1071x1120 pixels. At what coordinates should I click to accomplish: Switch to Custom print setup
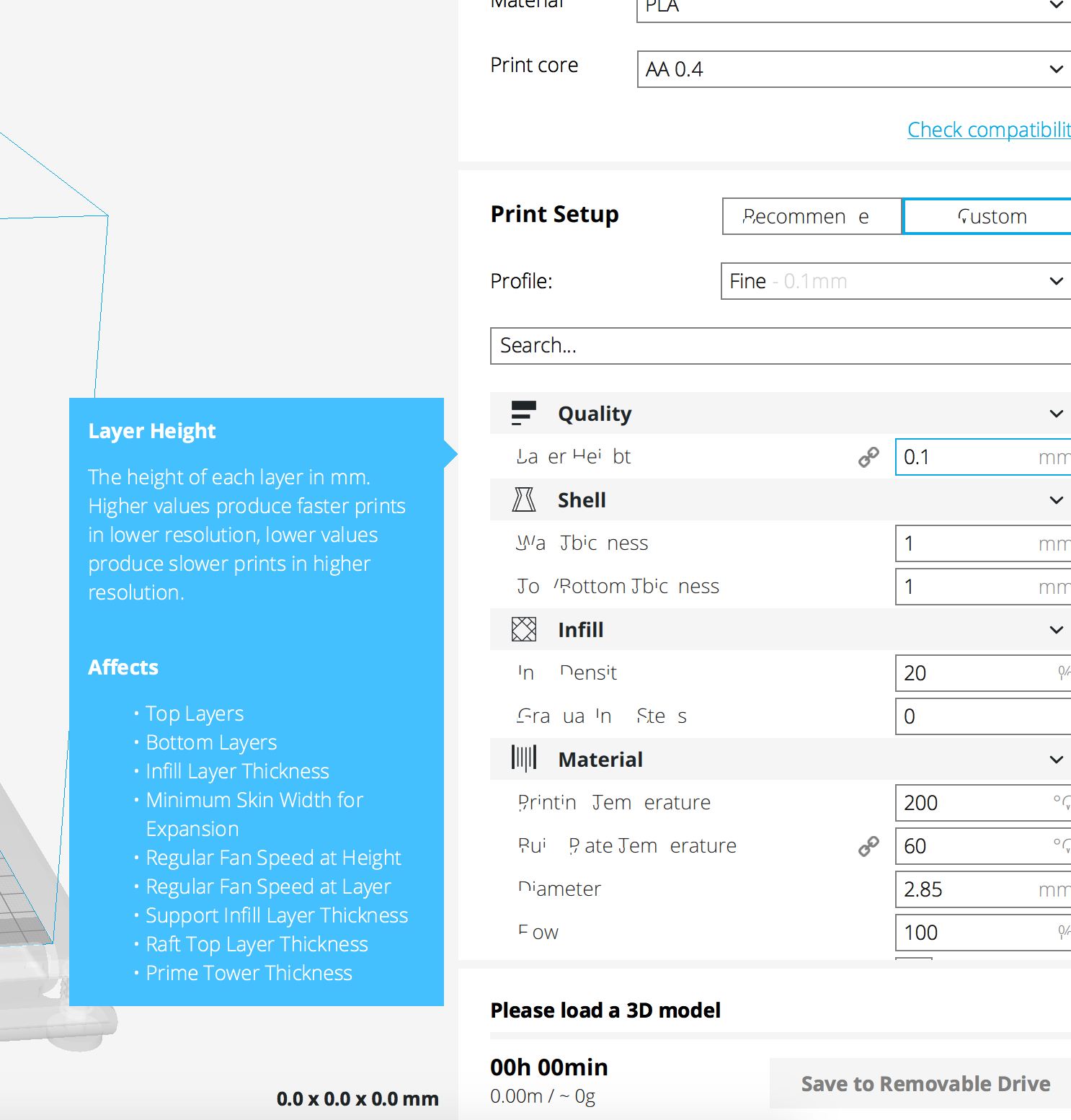[x=987, y=216]
